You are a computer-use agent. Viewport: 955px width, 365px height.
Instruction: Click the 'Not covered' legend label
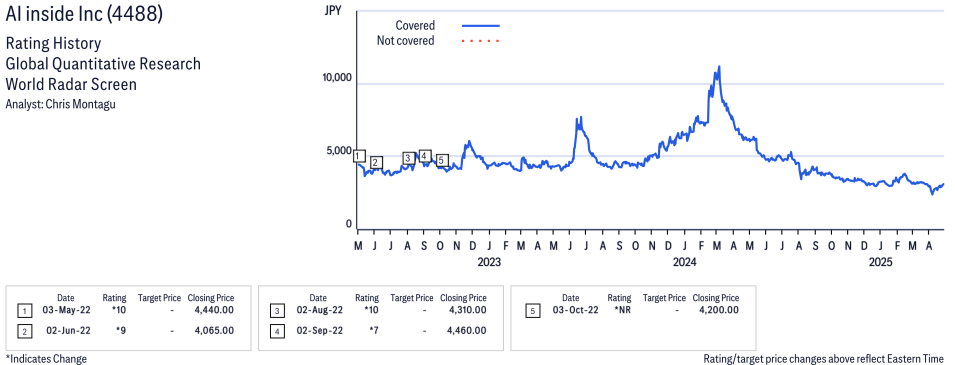(x=406, y=41)
